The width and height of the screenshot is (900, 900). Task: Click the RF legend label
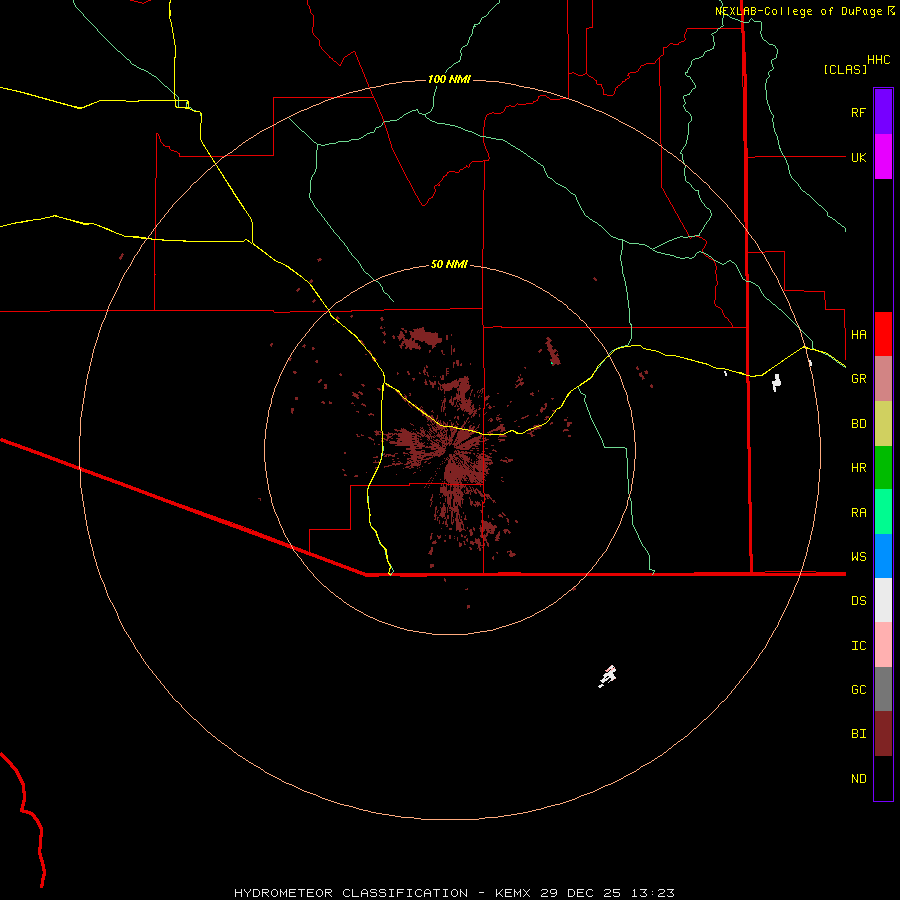pyautogui.click(x=858, y=113)
